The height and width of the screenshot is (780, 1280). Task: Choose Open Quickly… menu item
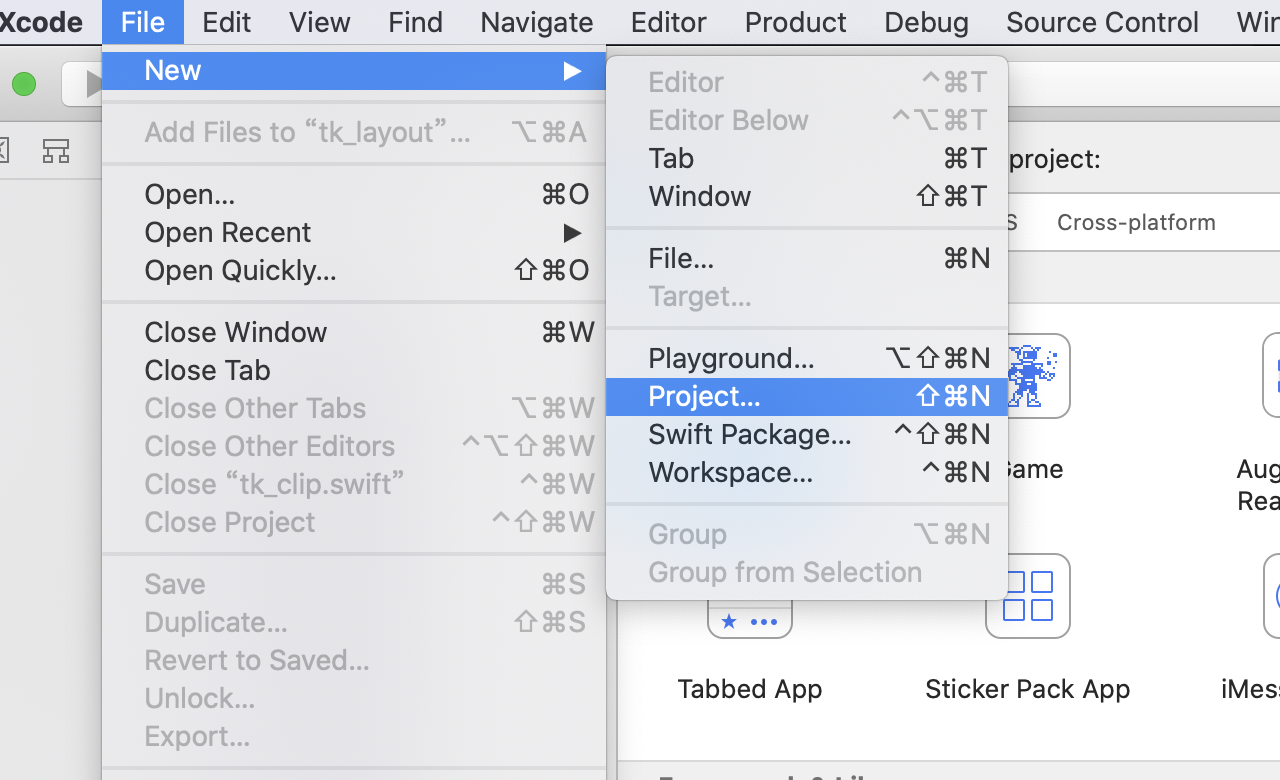tap(354, 271)
